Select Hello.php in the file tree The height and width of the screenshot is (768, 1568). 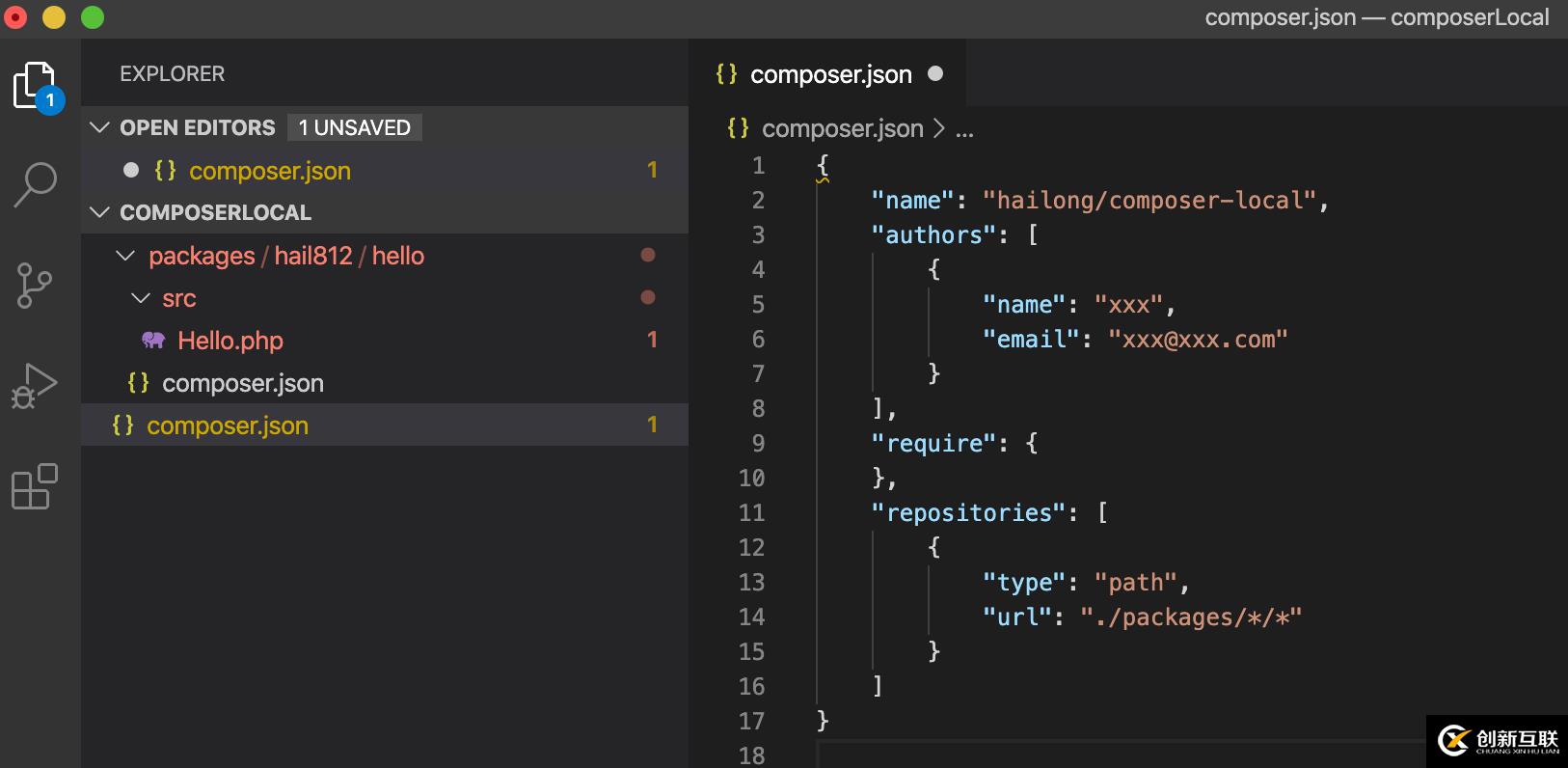point(230,341)
